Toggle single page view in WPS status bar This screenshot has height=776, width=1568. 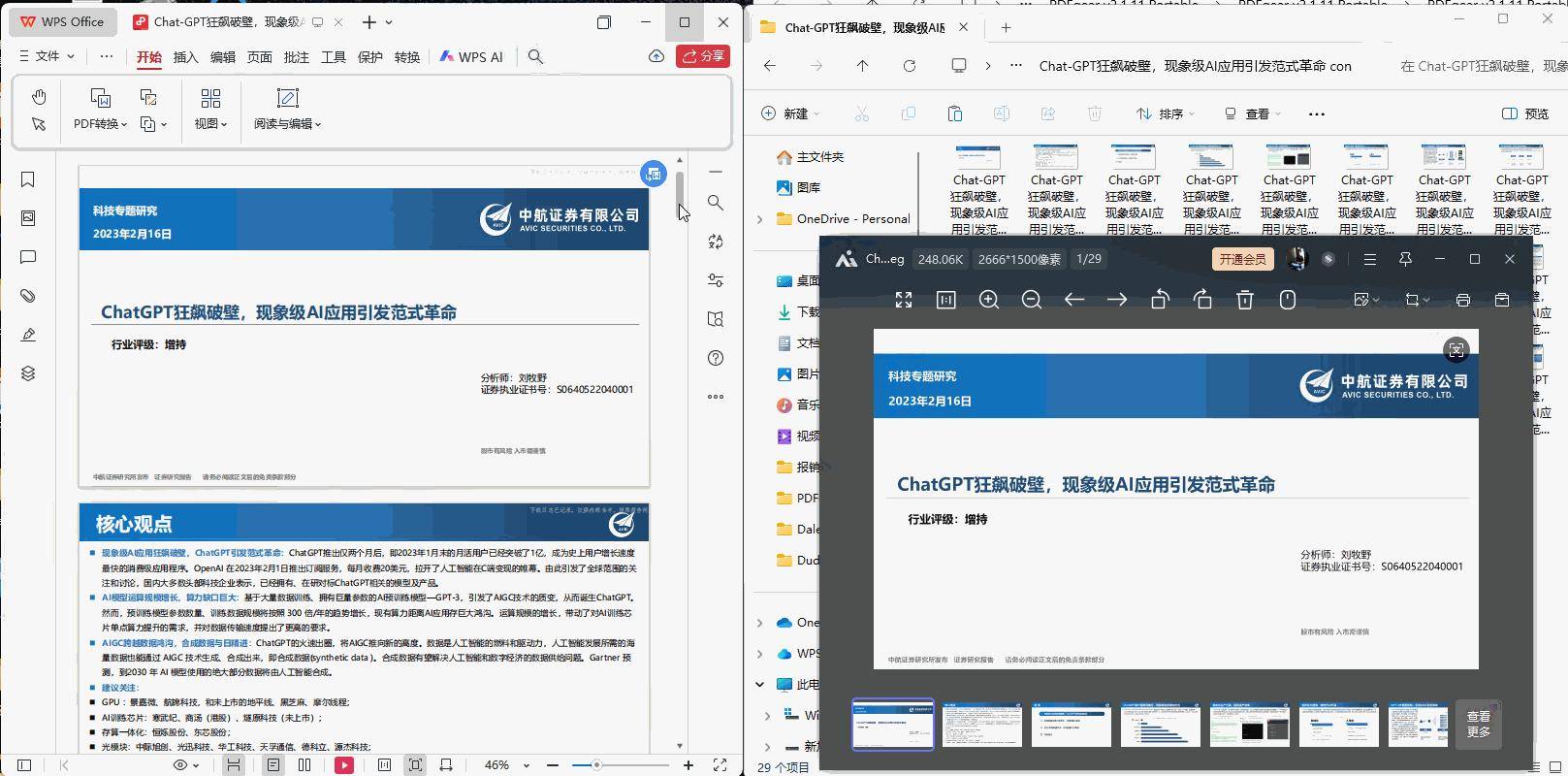point(273,765)
